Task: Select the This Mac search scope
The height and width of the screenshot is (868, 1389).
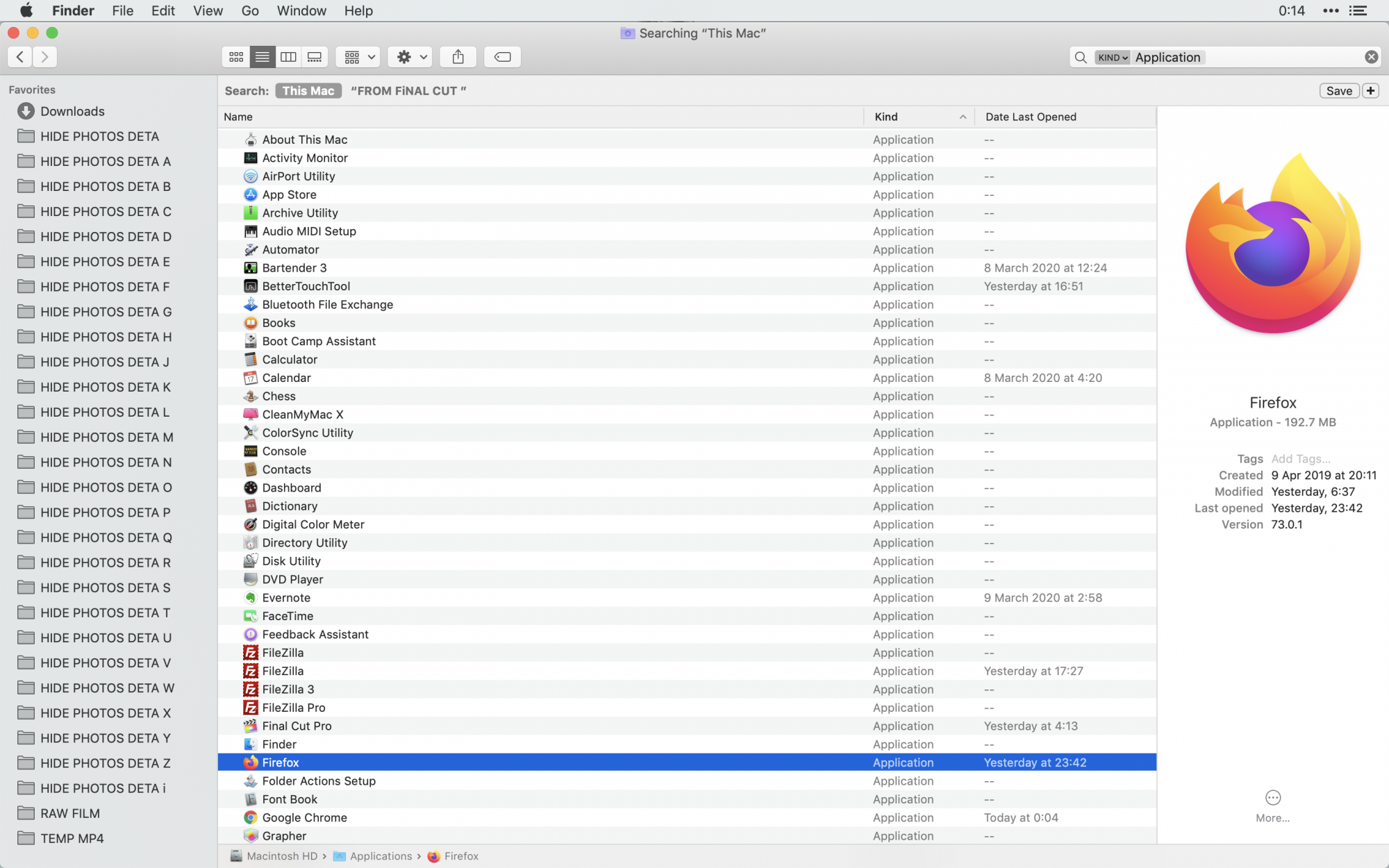Action: [308, 91]
